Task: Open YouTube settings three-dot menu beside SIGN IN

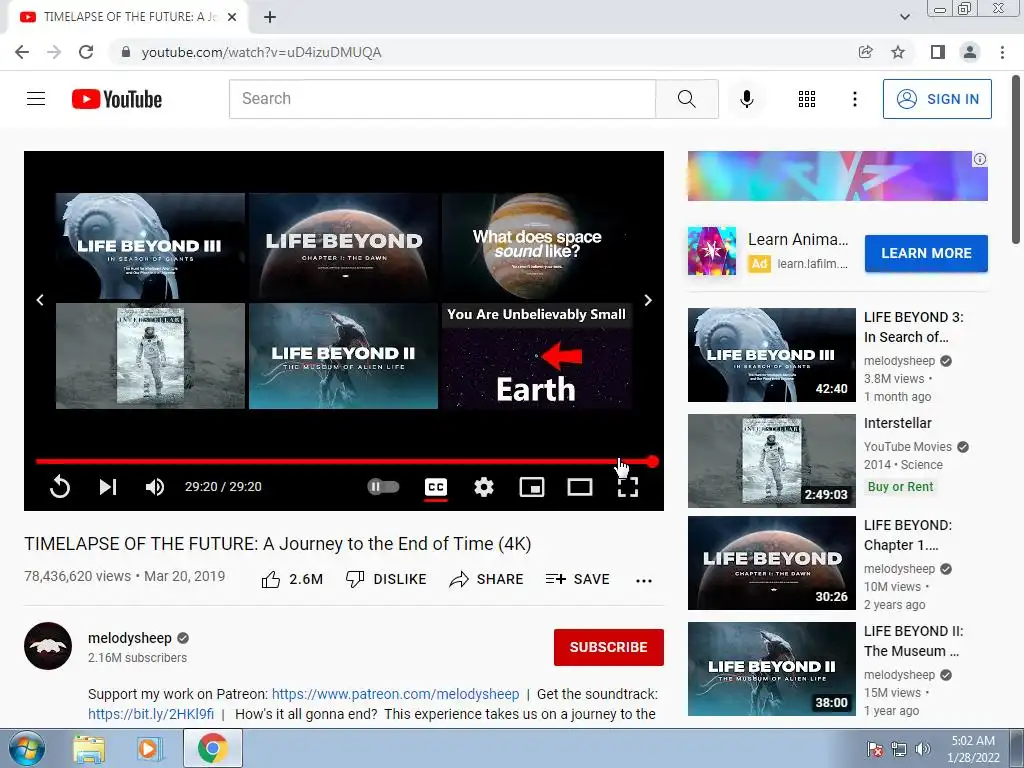Action: coord(854,99)
